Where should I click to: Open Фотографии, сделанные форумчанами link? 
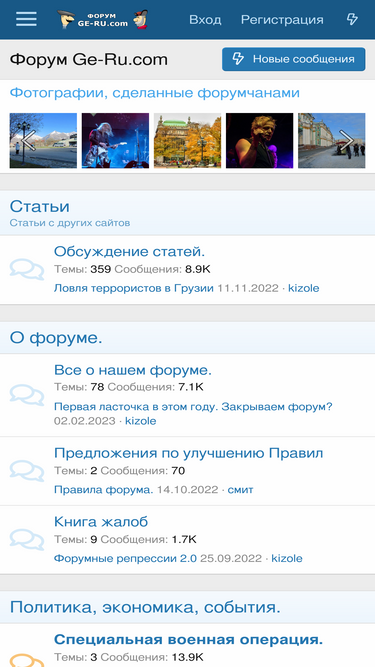coord(155,93)
